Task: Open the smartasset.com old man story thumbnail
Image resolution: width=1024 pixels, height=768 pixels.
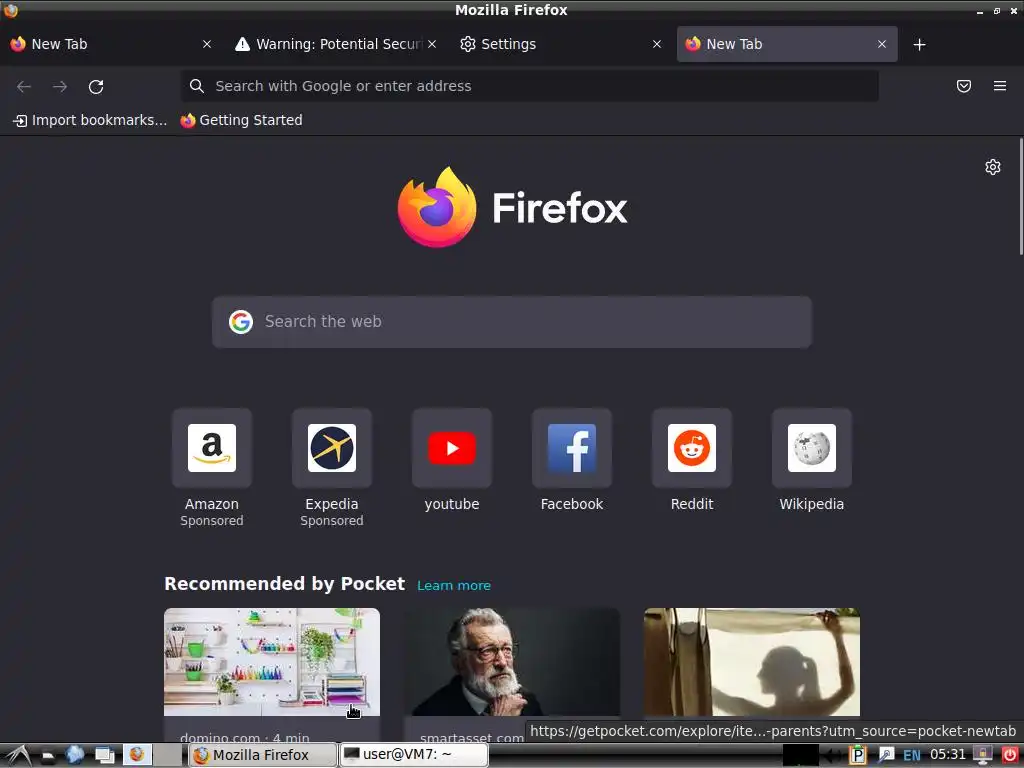Action: point(512,662)
